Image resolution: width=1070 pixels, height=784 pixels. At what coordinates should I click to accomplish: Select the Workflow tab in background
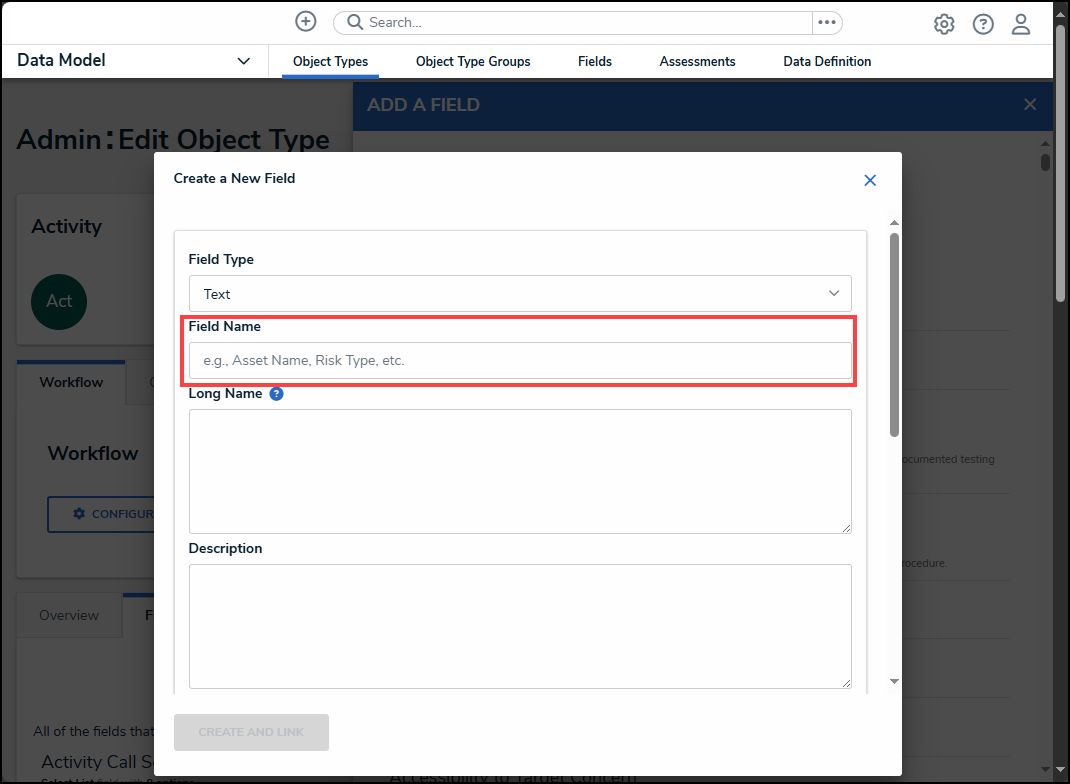click(x=71, y=382)
